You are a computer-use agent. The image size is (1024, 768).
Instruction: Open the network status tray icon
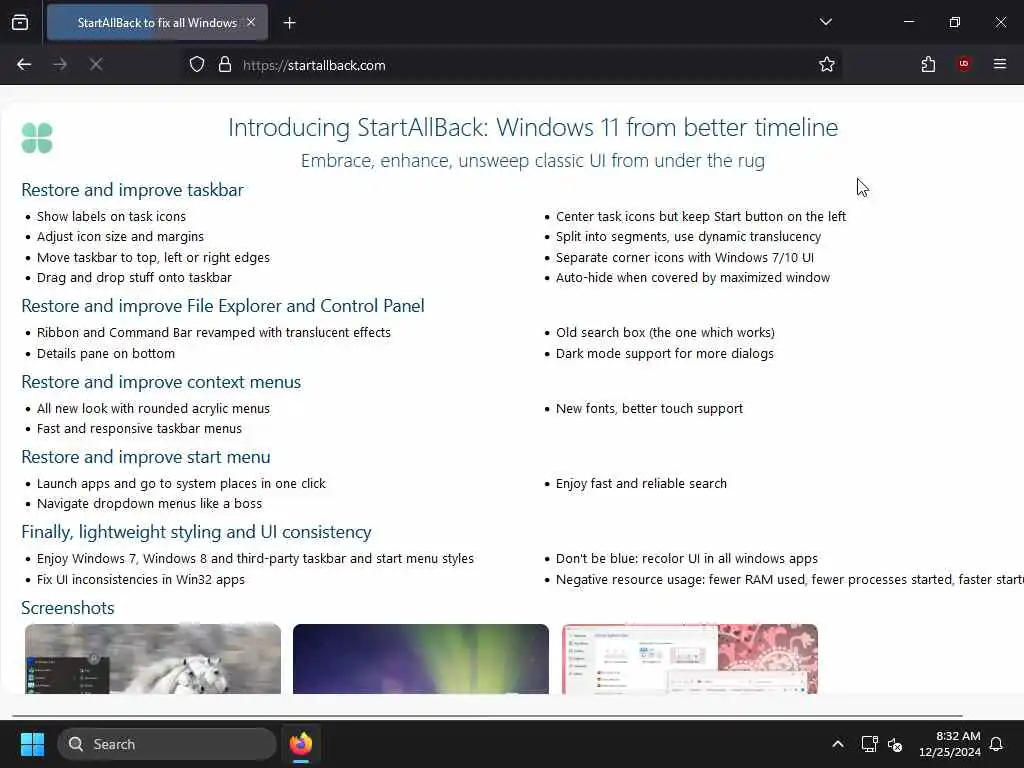pyautogui.click(x=869, y=744)
